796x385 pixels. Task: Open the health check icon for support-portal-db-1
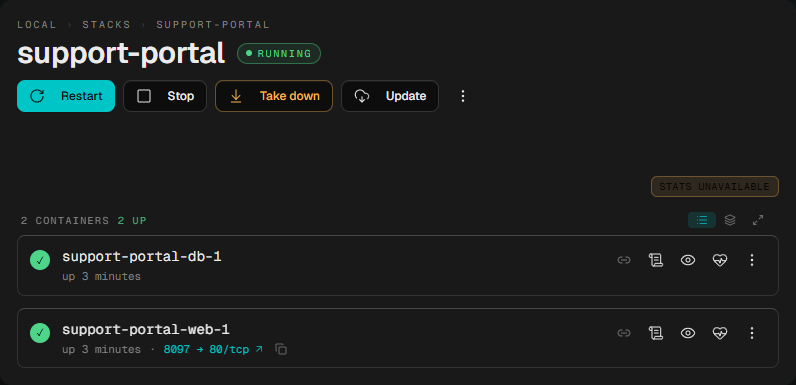(x=720, y=260)
